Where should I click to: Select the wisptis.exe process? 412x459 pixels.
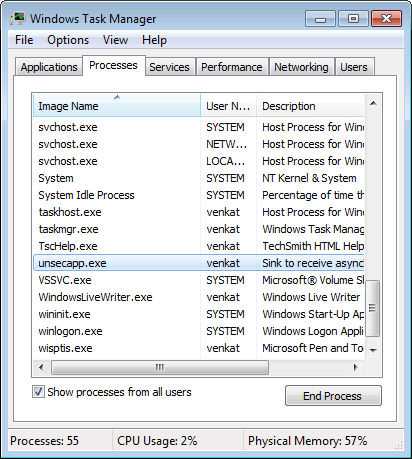click(199, 348)
